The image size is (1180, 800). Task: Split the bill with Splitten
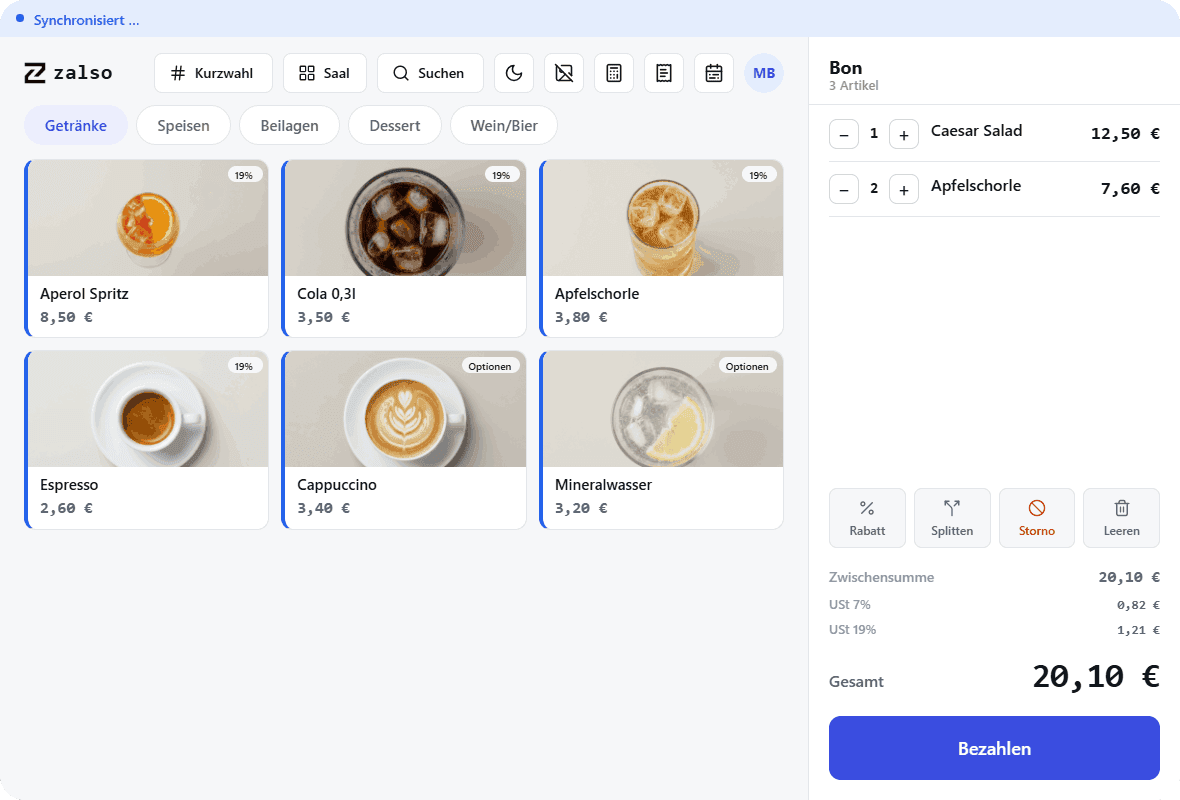coord(952,519)
